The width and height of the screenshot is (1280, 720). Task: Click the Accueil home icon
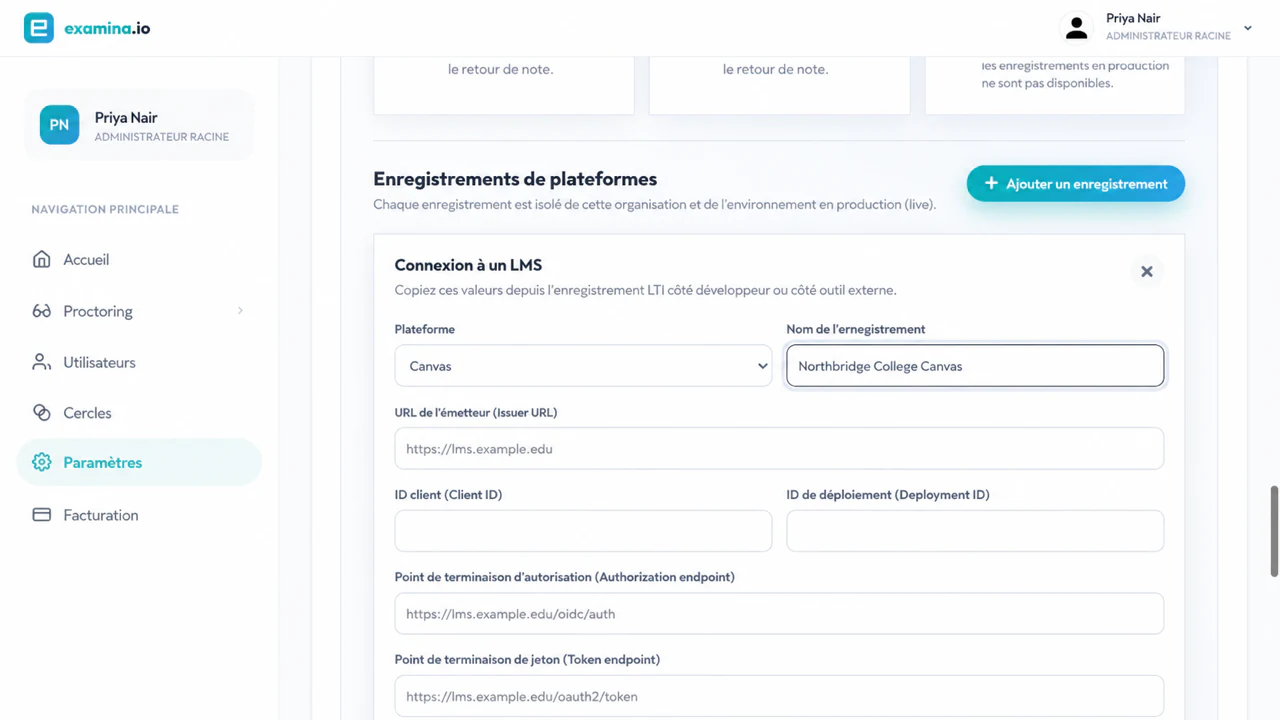click(41, 259)
